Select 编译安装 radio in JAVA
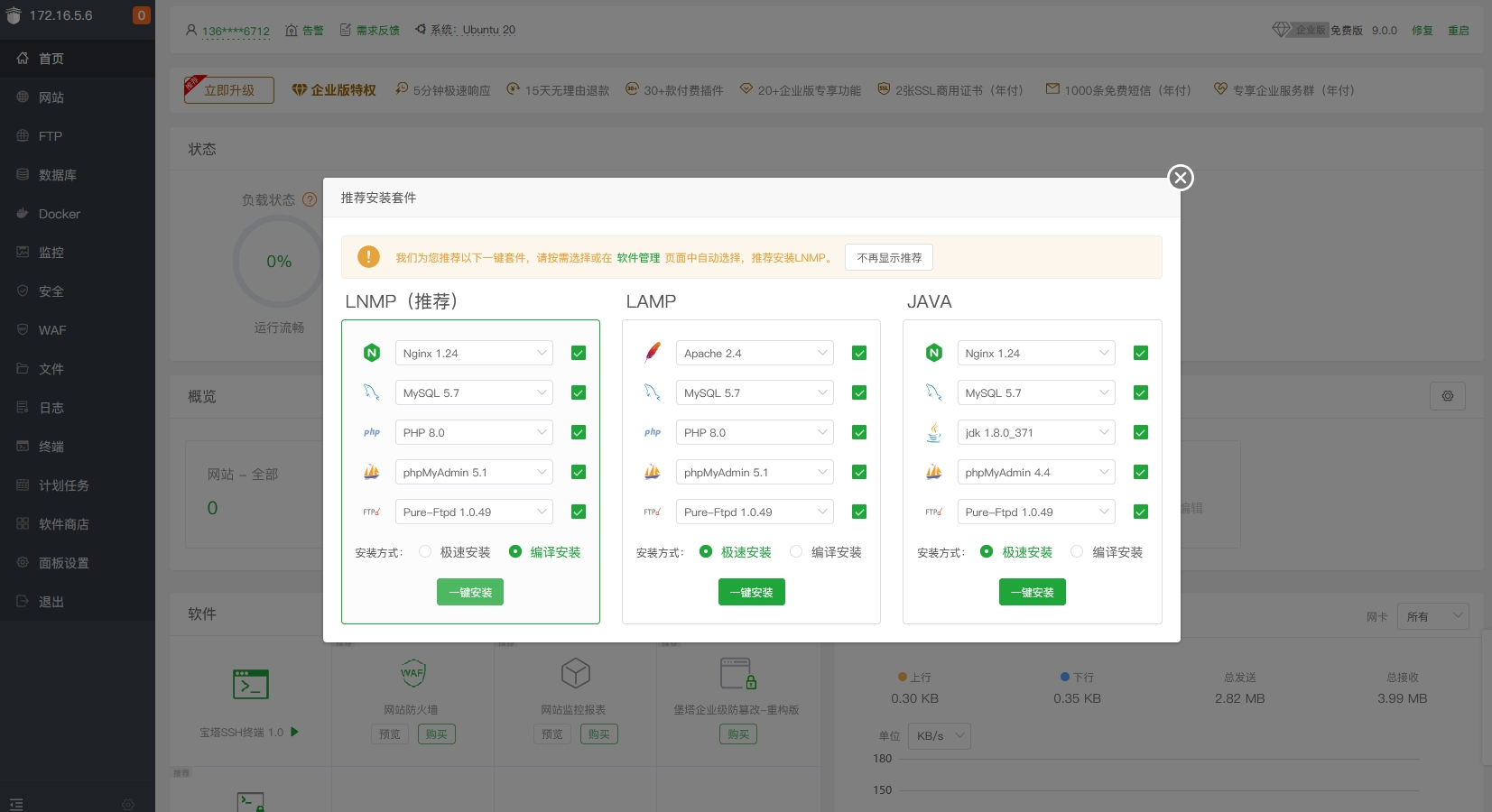 1077,551
